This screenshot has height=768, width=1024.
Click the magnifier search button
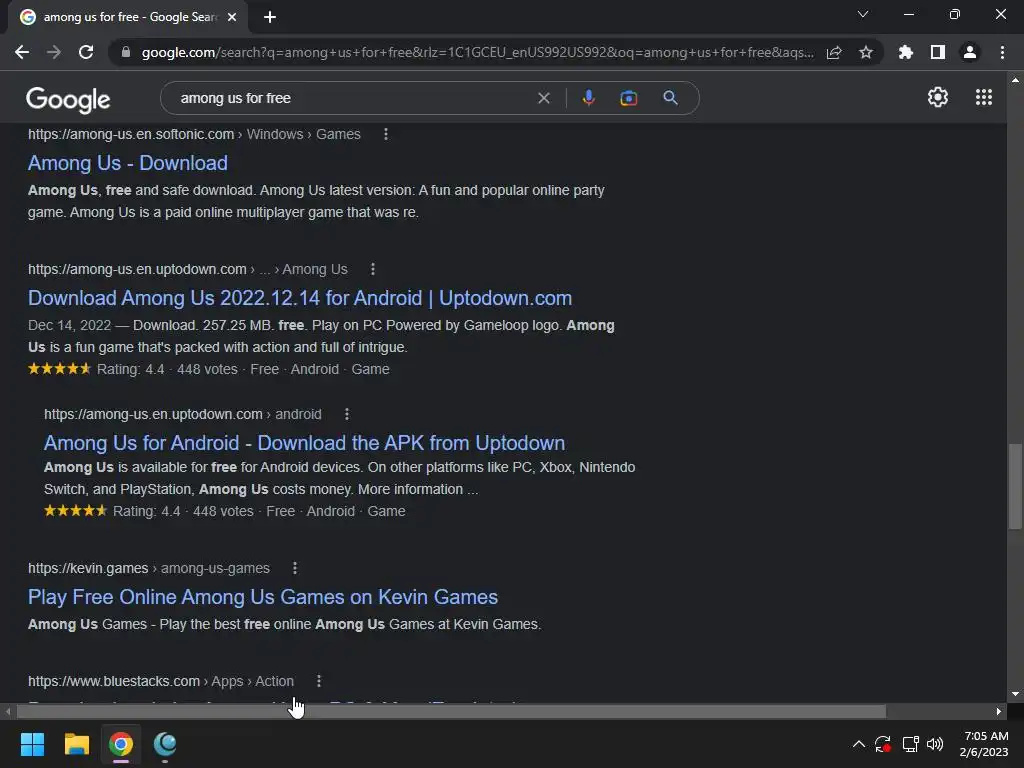[670, 98]
